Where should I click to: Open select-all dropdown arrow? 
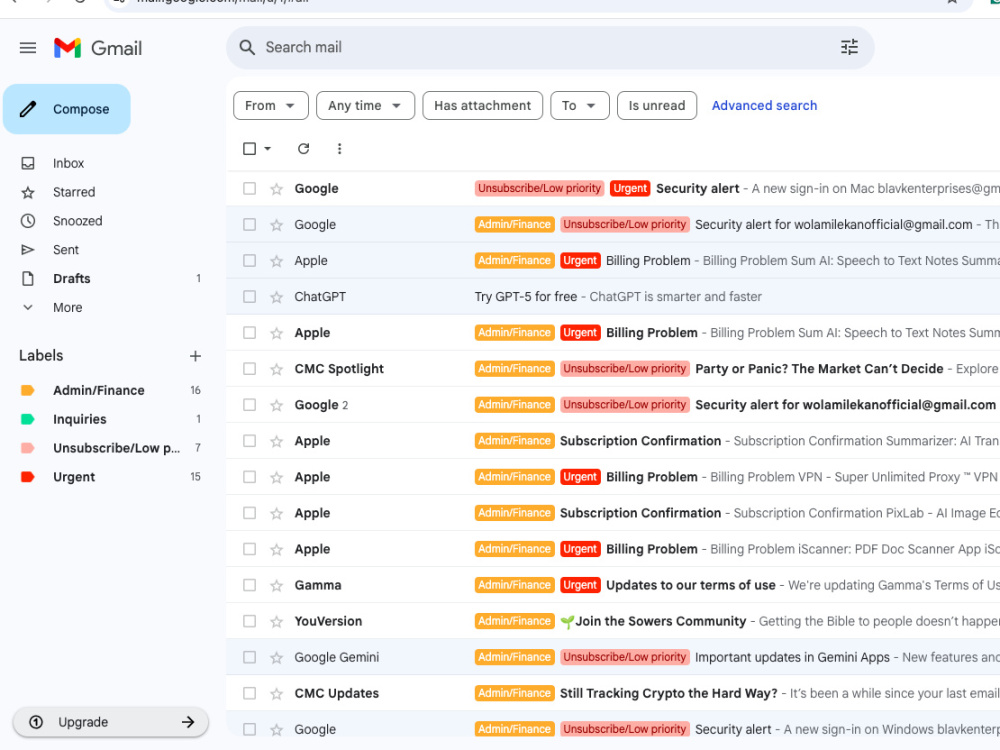coord(268,149)
